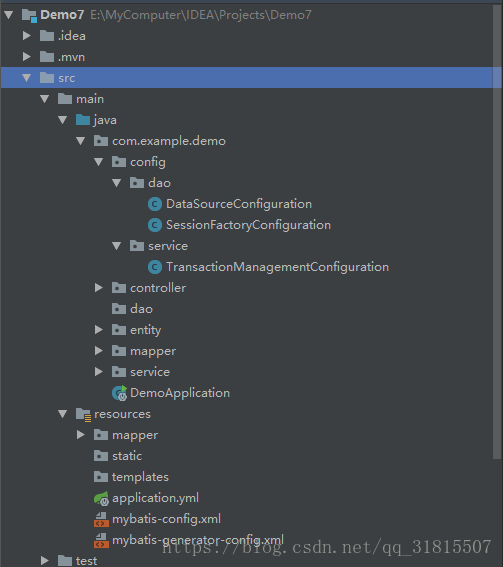This screenshot has height=567, width=503.
Task: Select the Demo7 project root label
Action: tap(62, 15)
